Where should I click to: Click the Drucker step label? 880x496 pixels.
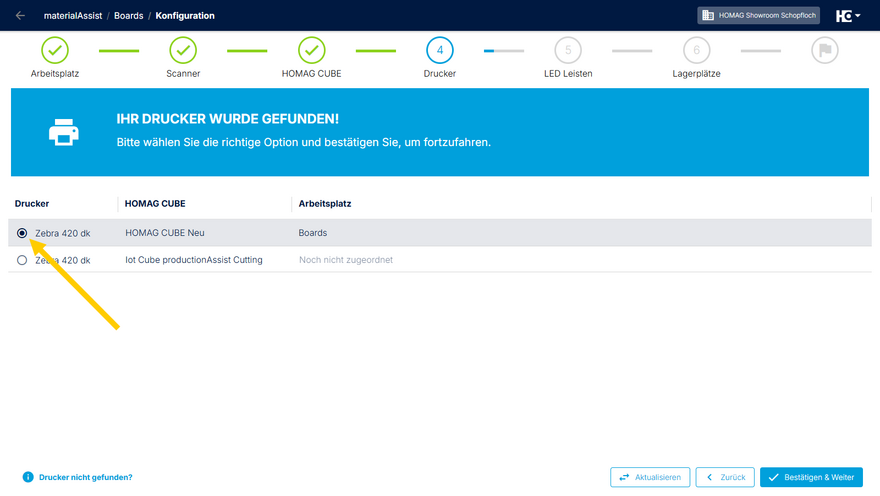click(x=440, y=74)
